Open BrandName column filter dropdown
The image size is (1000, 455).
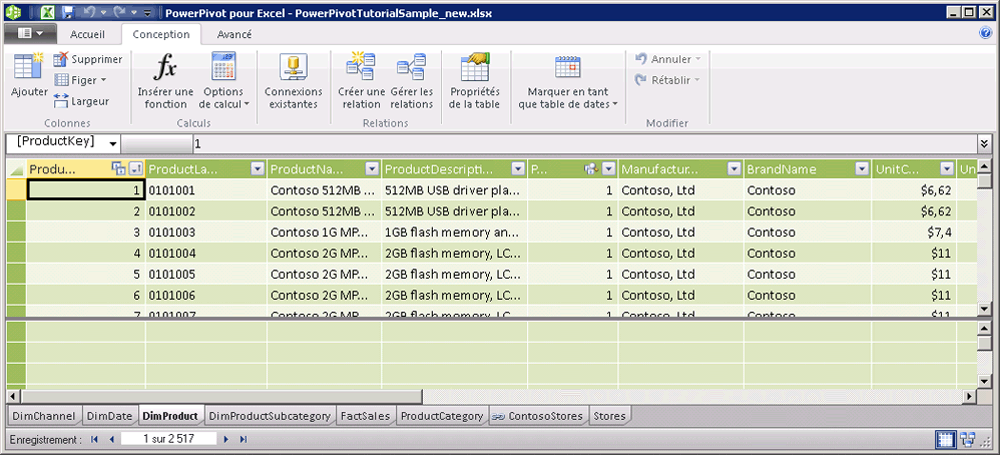tap(859, 169)
